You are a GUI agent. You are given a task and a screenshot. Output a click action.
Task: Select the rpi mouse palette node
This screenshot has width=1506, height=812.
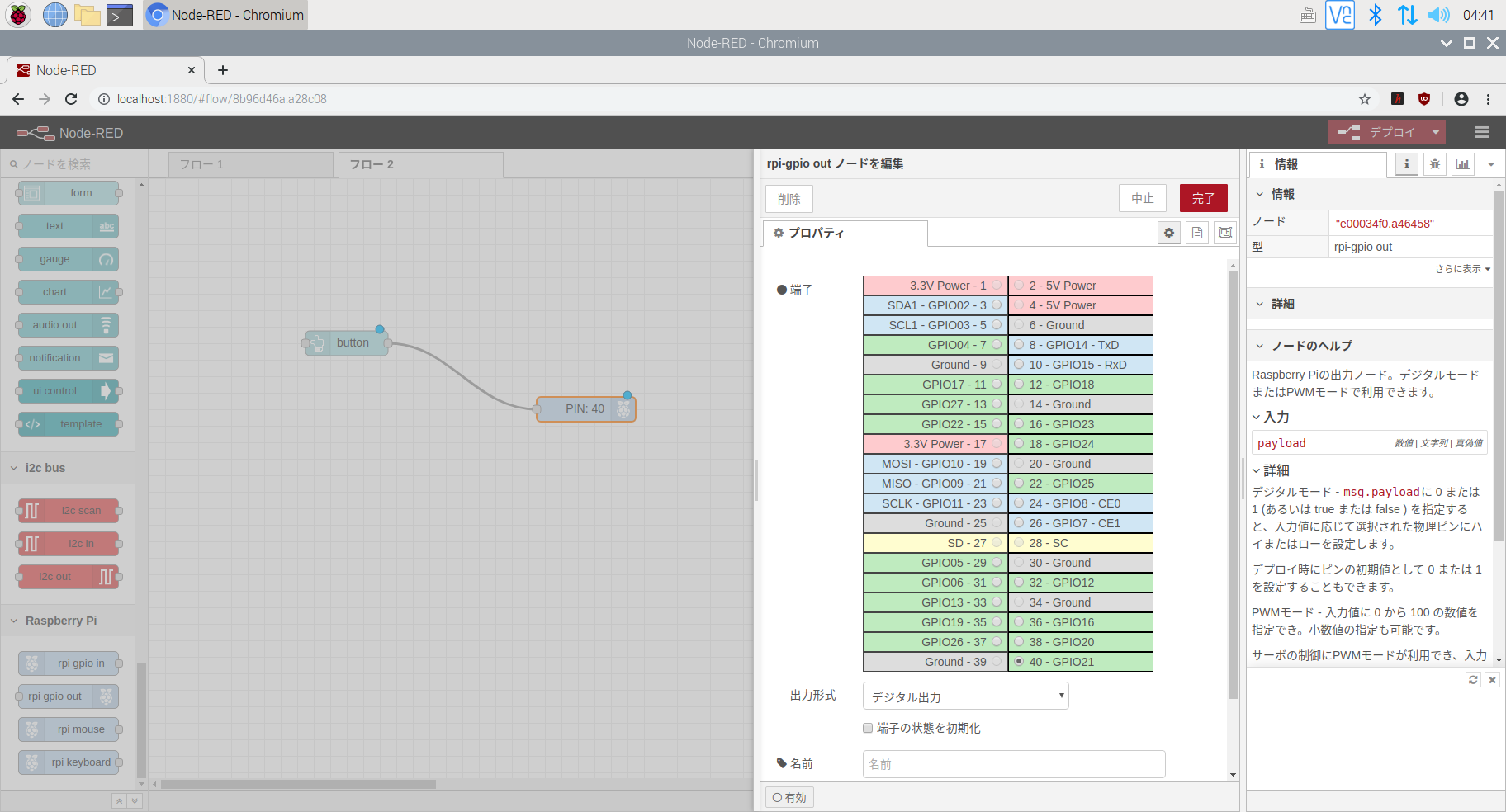coord(69,729)
